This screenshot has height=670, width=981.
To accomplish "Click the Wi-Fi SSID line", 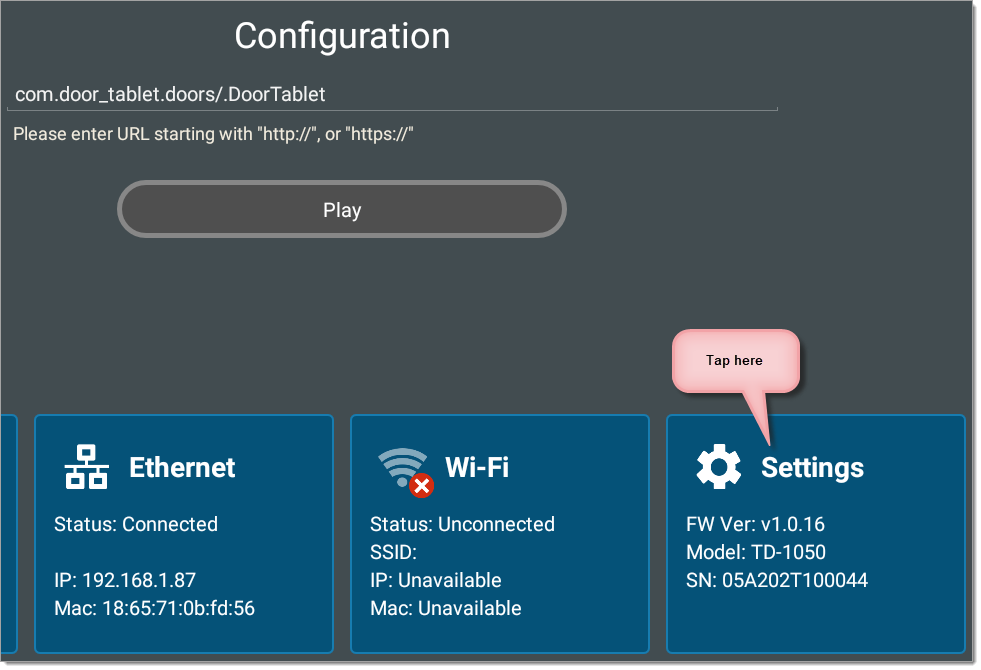I will click(x=393, y=552).
